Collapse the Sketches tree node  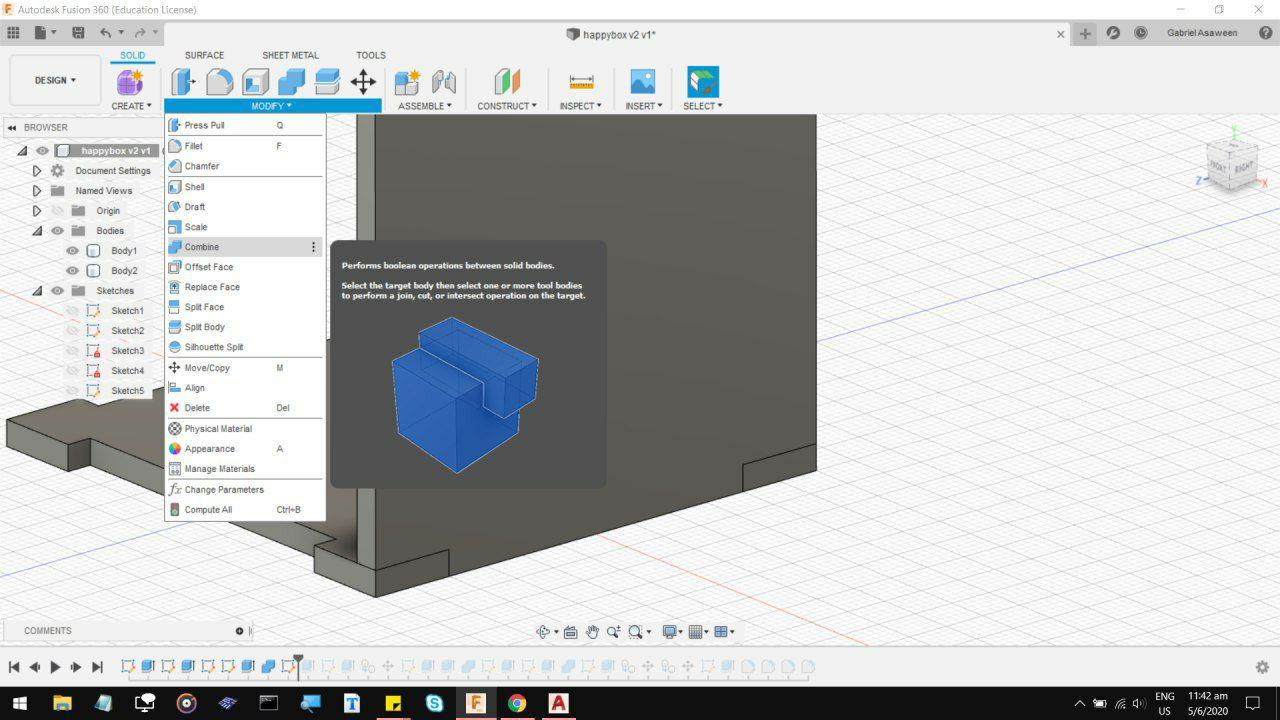tap(37, 291)
